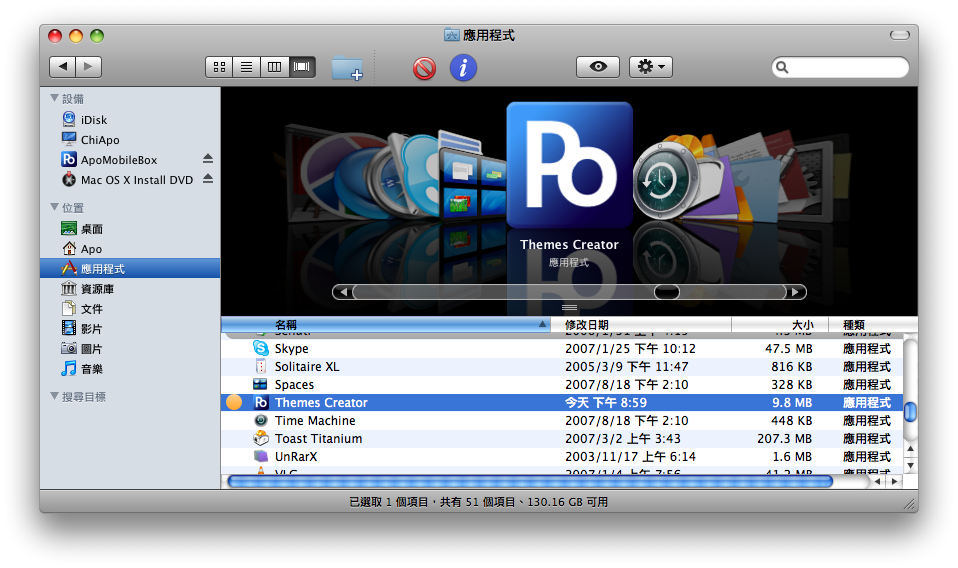Image resolution: width=958 pixels, height=568 pixels.
Task: Sort by 種類 column header
Action: click(x=873, y=325)
